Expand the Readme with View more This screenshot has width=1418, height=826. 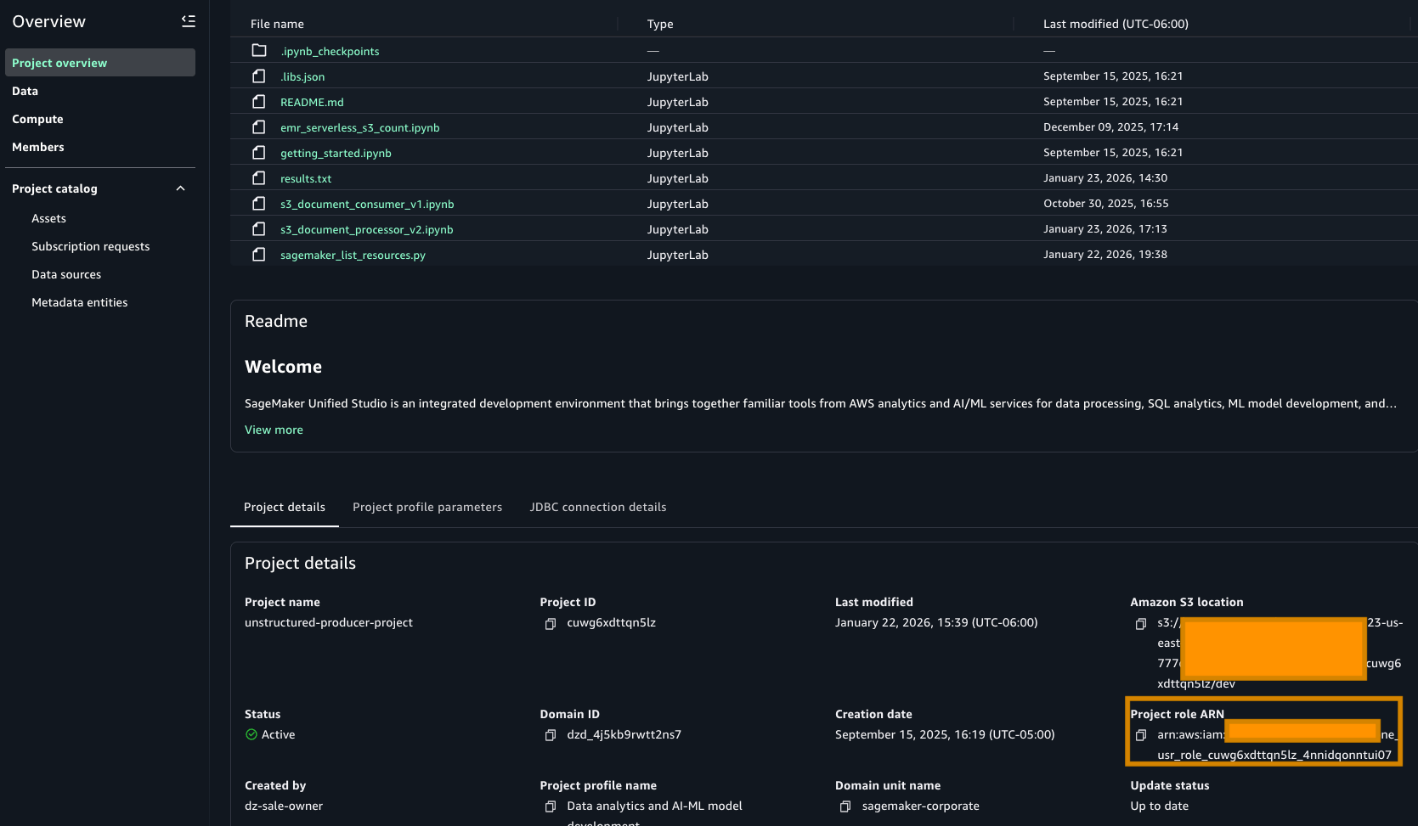[x=273, y=430]
